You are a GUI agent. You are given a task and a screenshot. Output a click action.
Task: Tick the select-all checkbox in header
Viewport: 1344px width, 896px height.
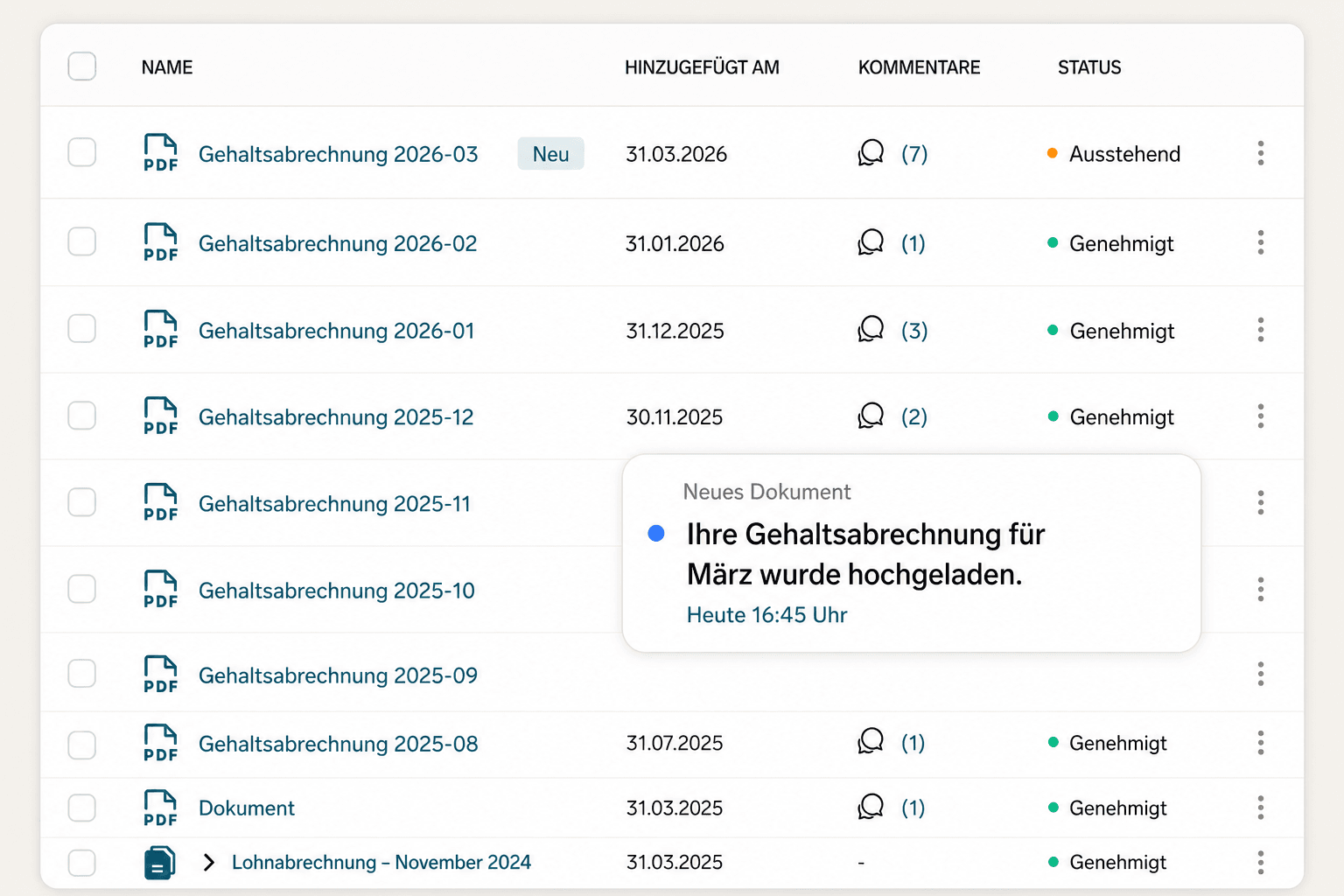coord(82,66)
